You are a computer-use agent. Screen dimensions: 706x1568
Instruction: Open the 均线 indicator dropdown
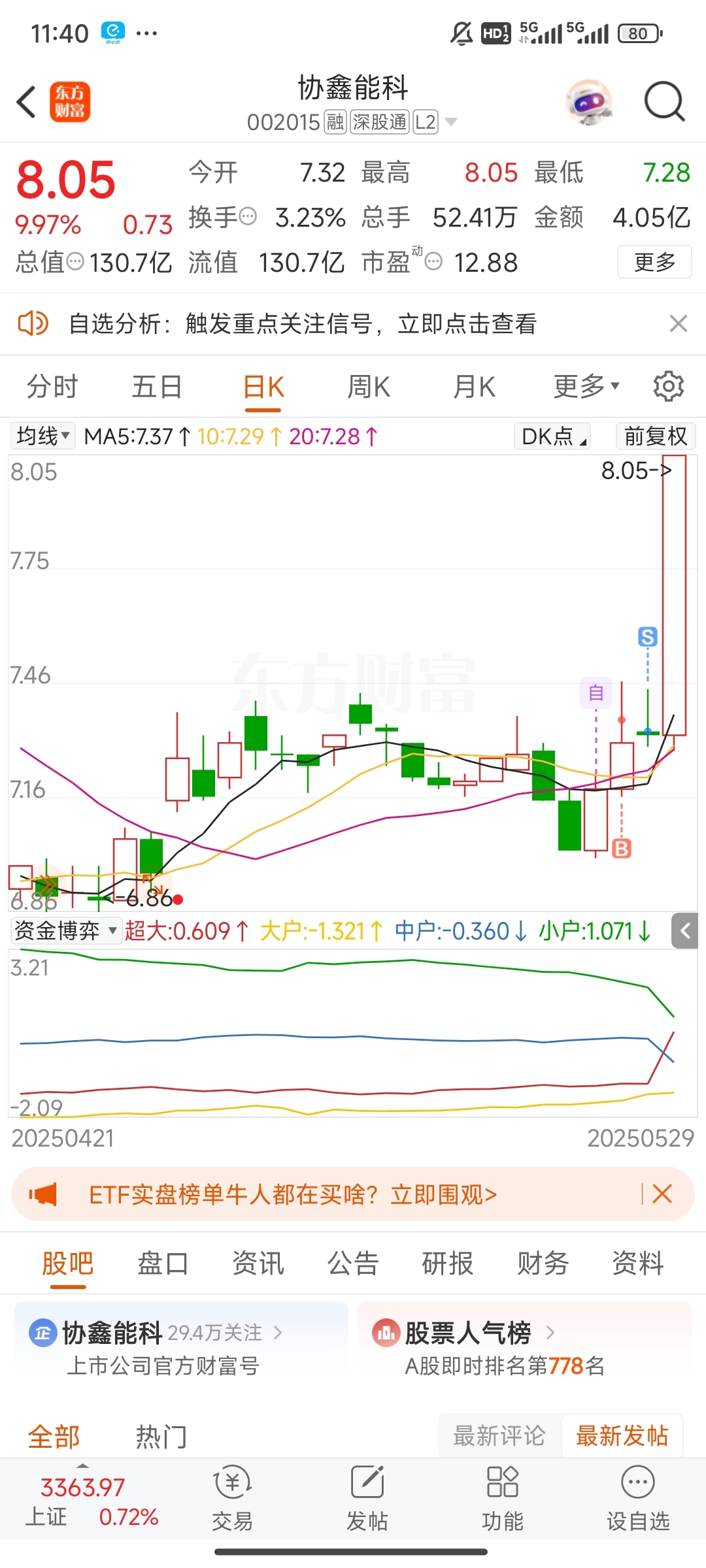pos(42,436)
